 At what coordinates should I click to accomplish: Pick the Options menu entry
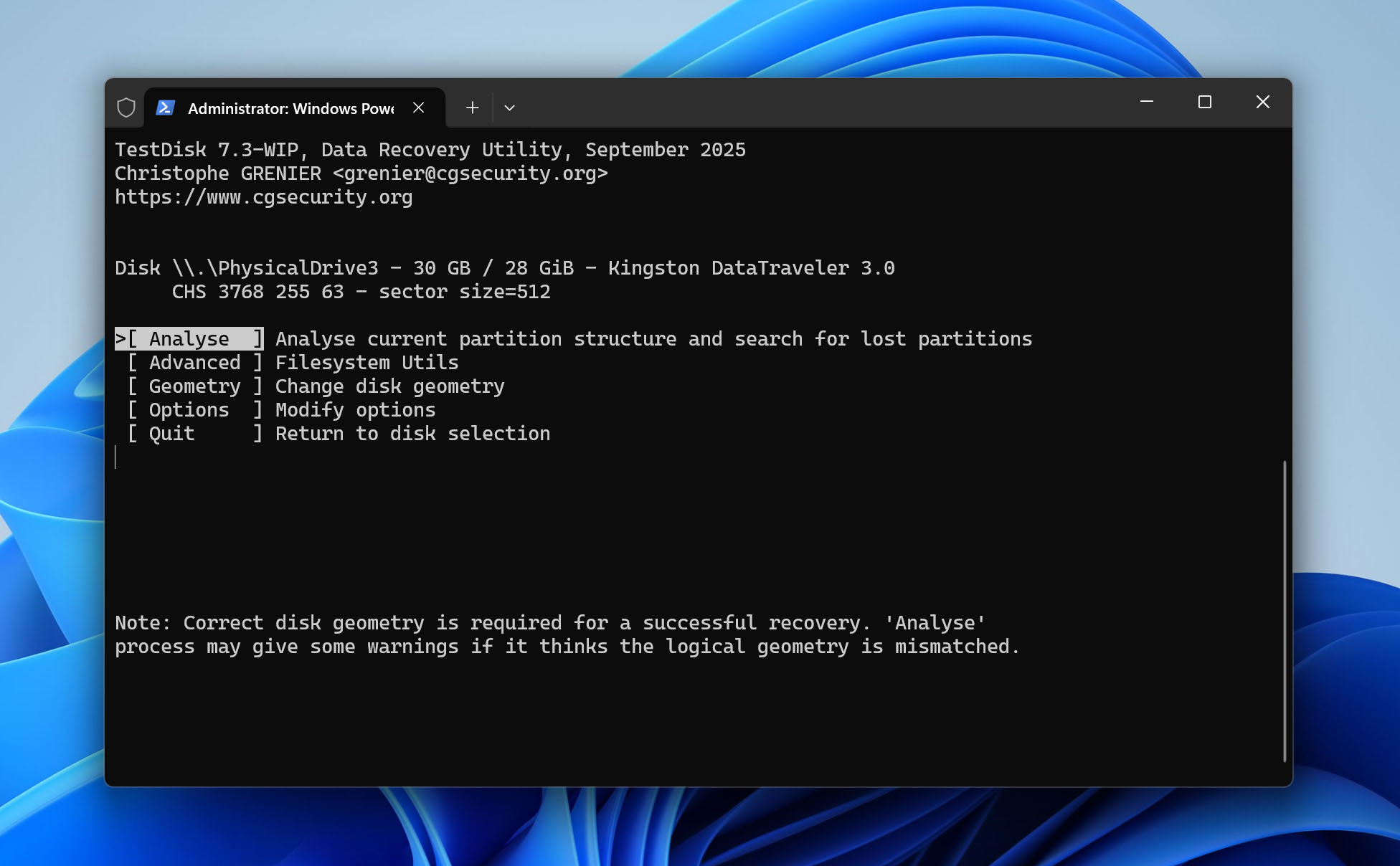[195, 409]
